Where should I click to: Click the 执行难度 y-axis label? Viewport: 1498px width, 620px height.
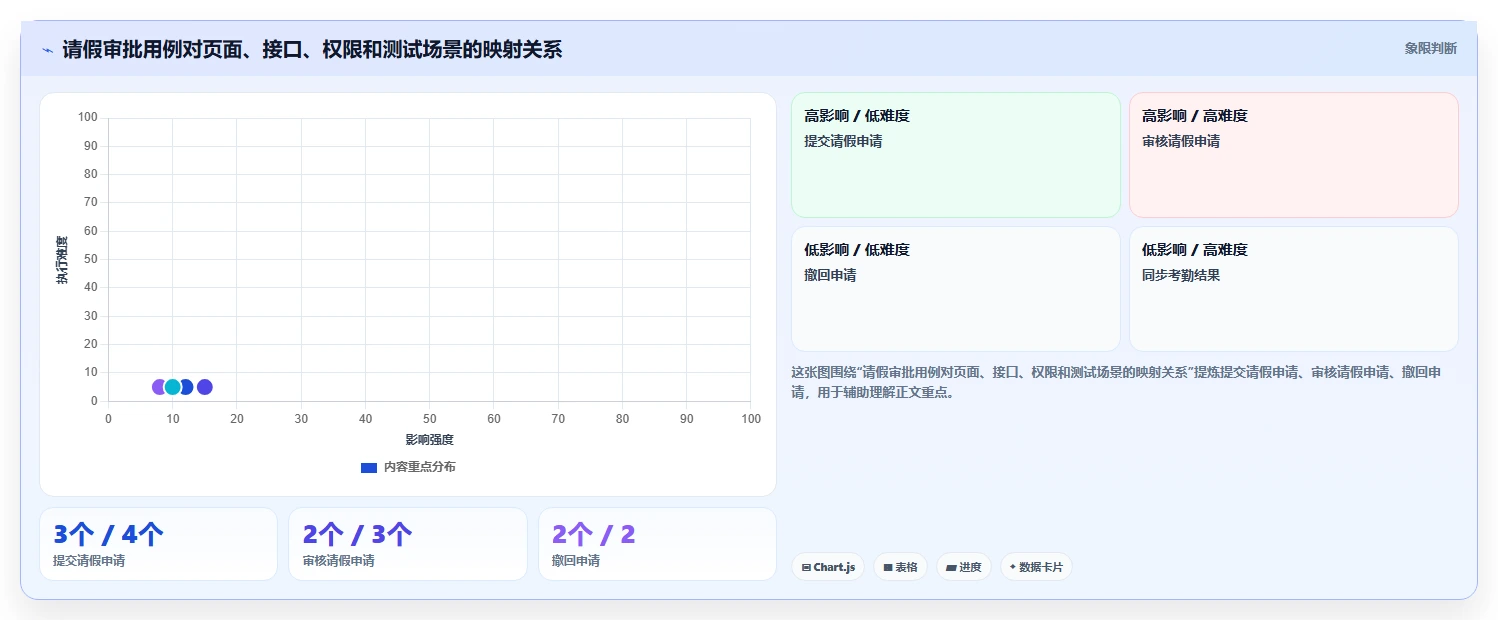(62, 260)
